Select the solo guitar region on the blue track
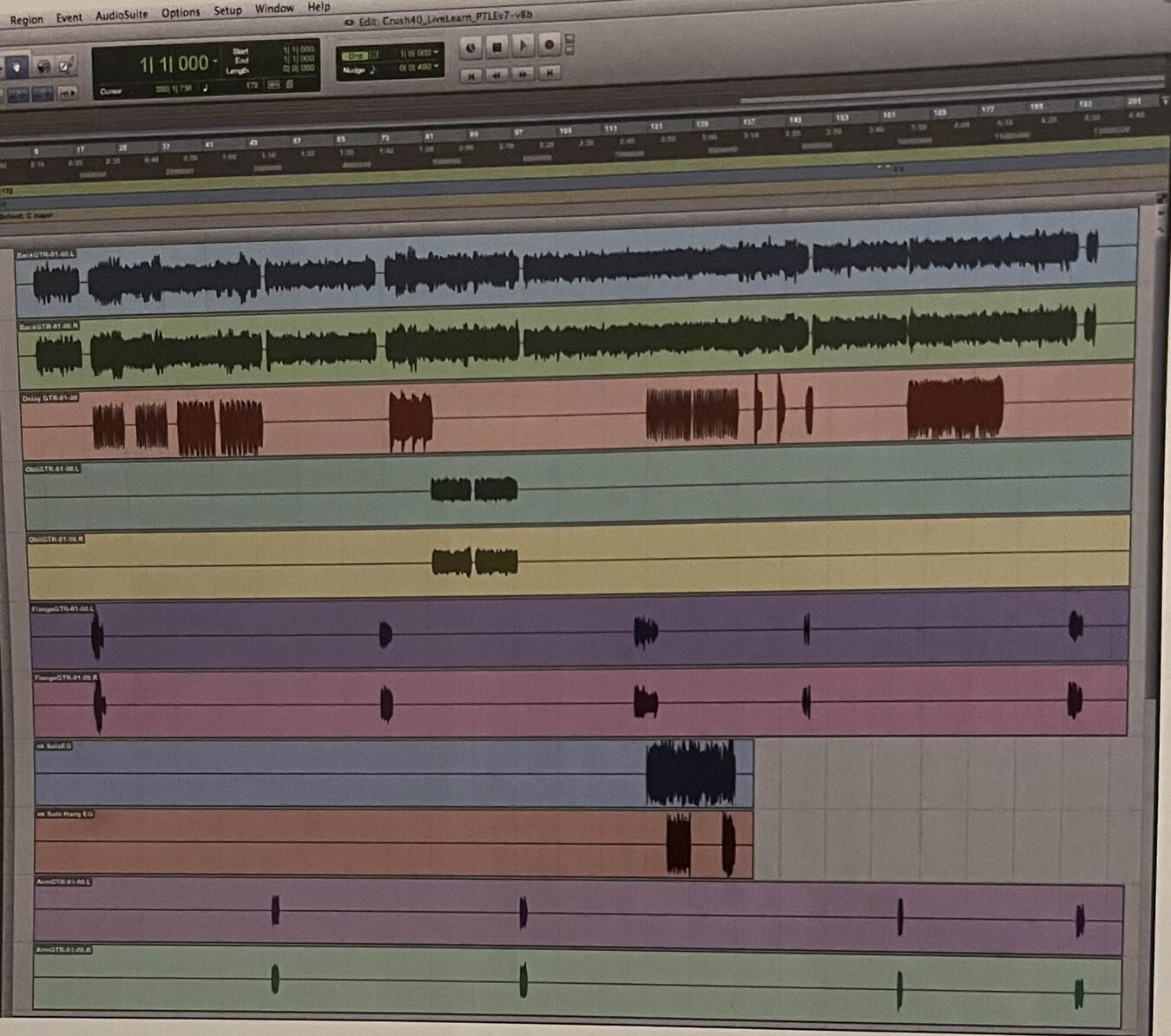The height and width of the screenshot is (1036, 1171). [x=690, y=773]
